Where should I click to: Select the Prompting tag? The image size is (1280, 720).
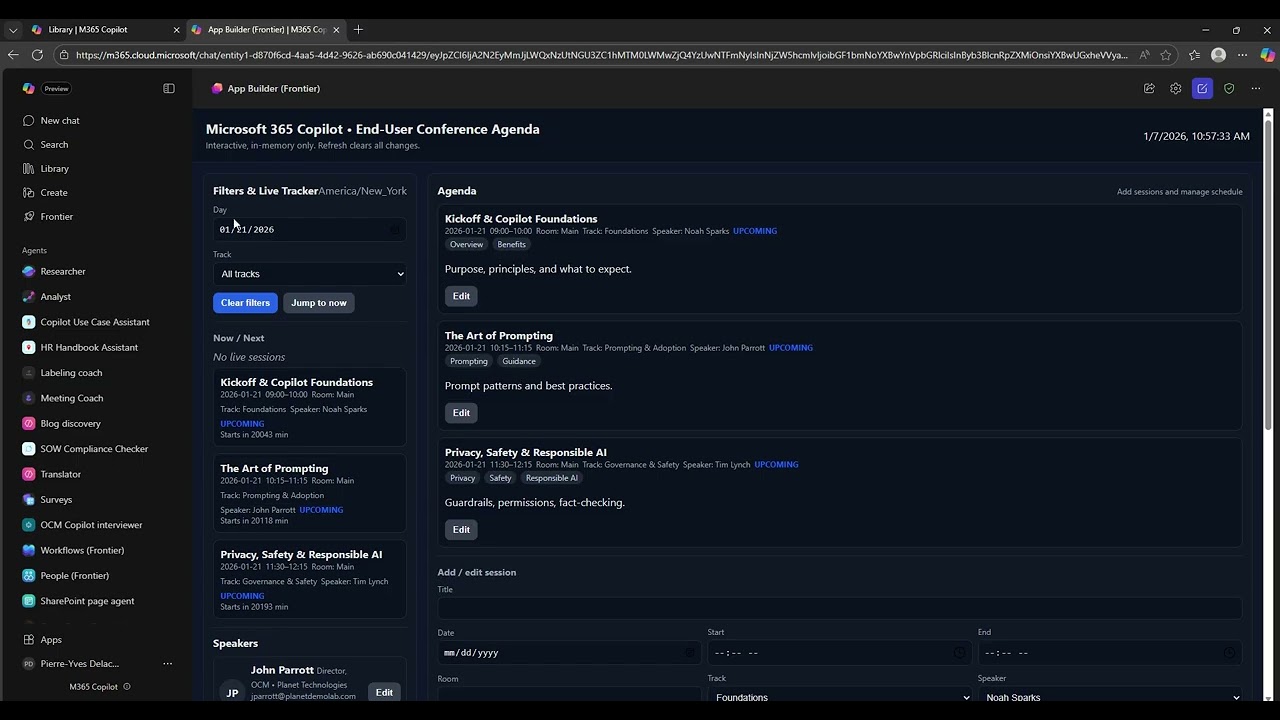469,362
